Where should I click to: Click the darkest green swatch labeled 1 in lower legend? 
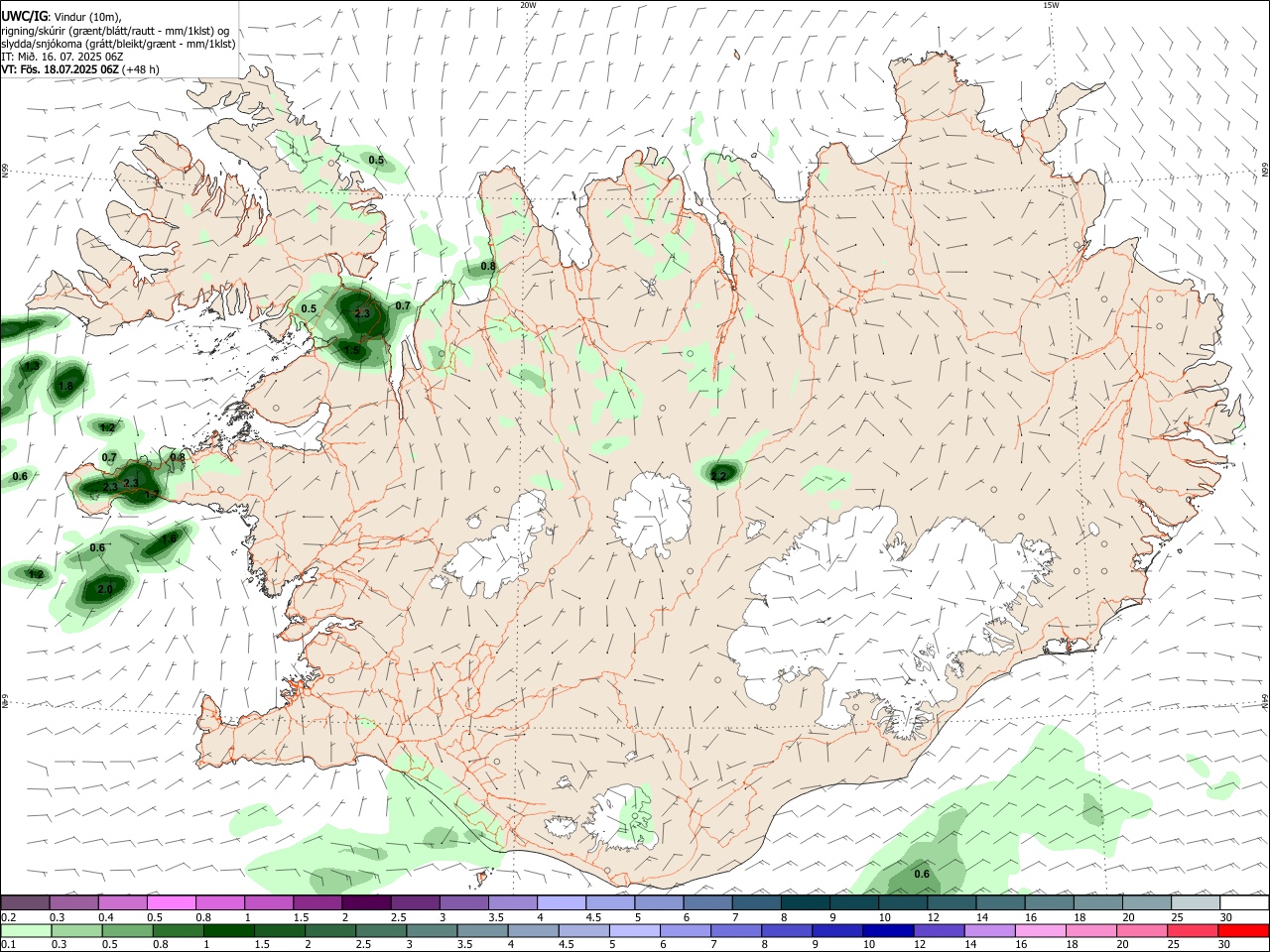(228, 930)
